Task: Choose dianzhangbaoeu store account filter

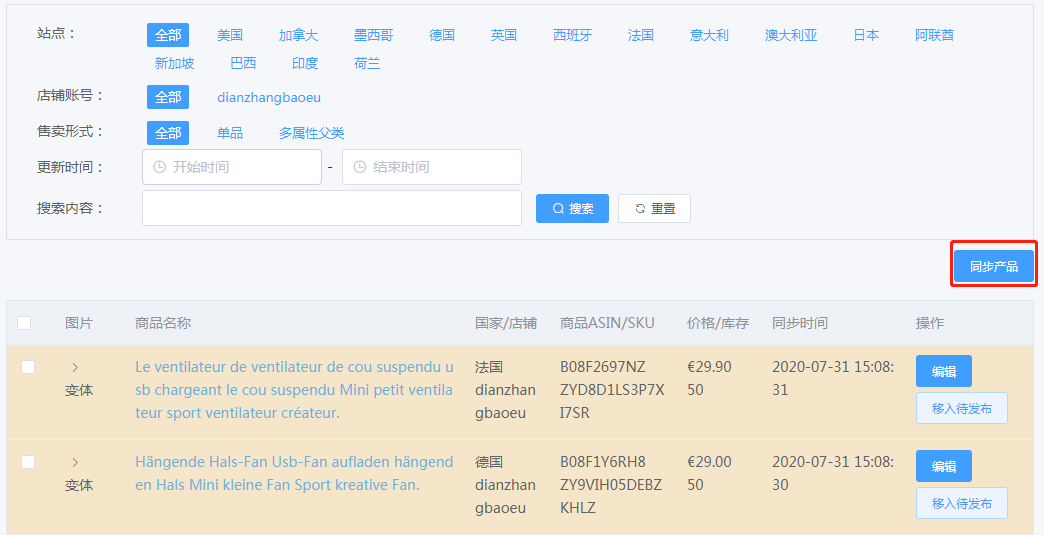Action: 269,98
